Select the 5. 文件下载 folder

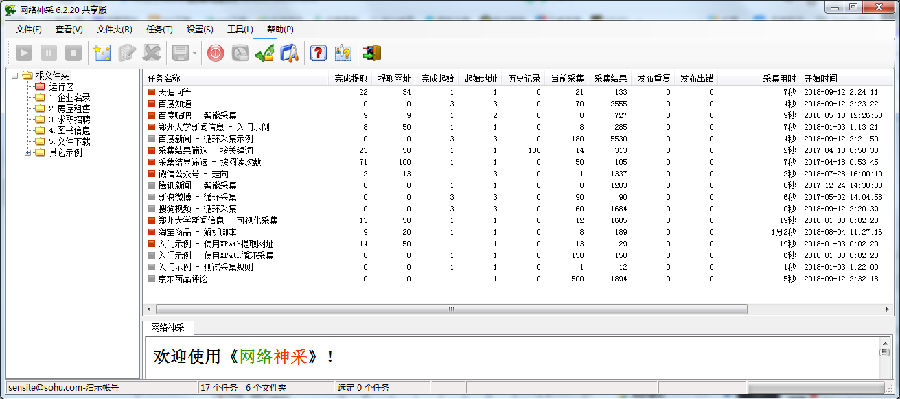coord(69,142)
